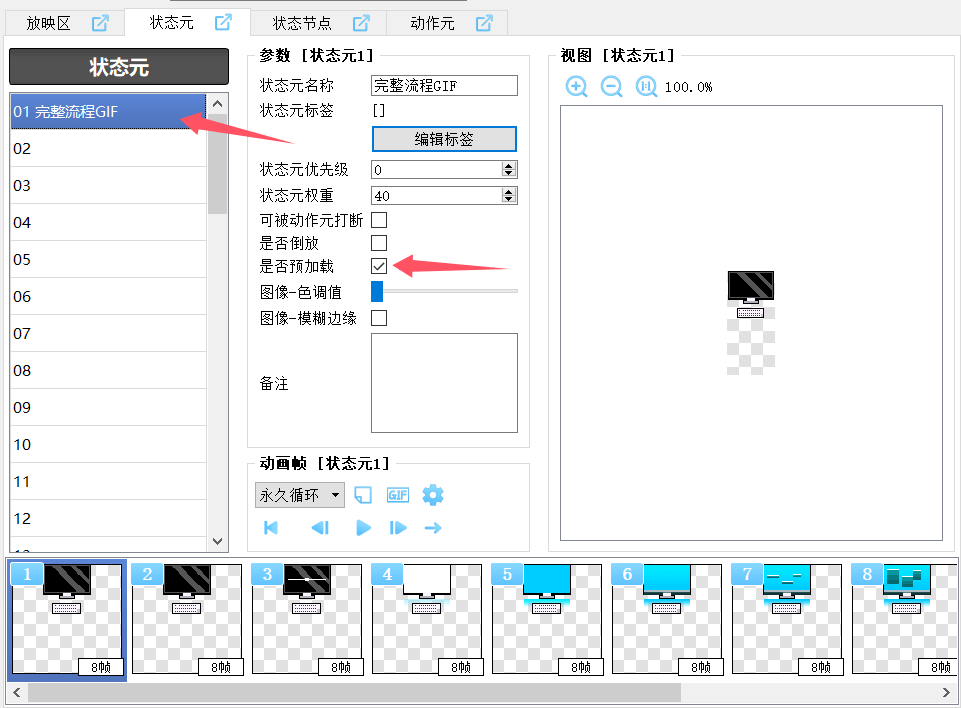The width and height of the screenshot is (961, 708).
Task: Play the animation frames
Action: click(x=363, y=528)
